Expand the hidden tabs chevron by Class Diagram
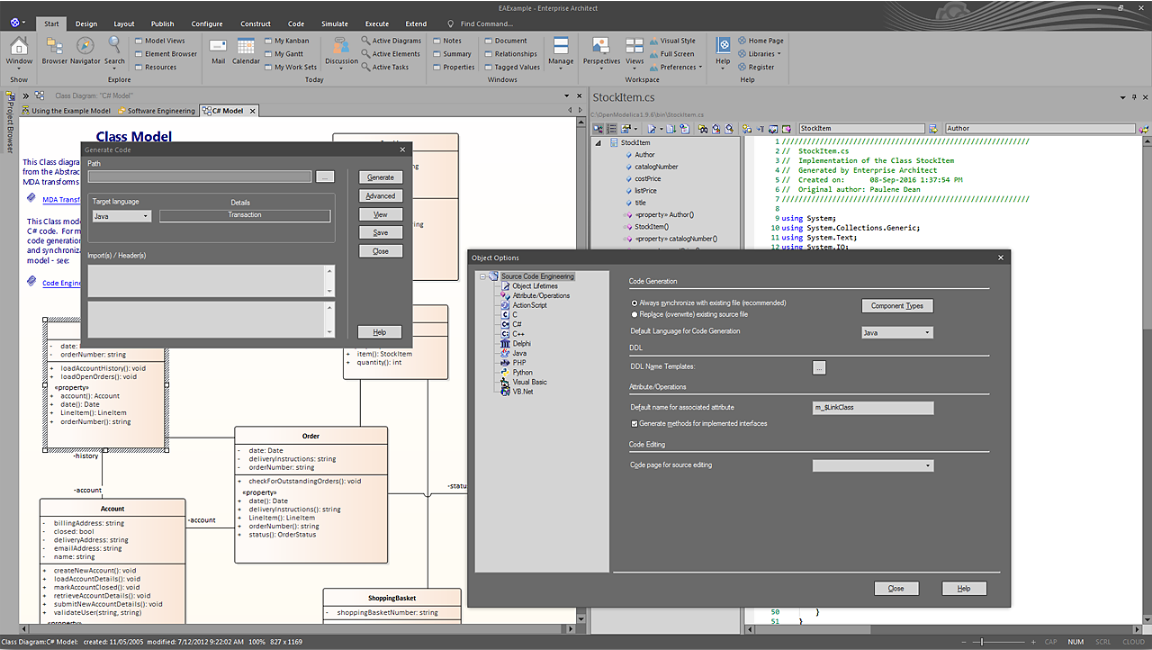The width and height of the screenshot is (1152, 650). point(26,95)
